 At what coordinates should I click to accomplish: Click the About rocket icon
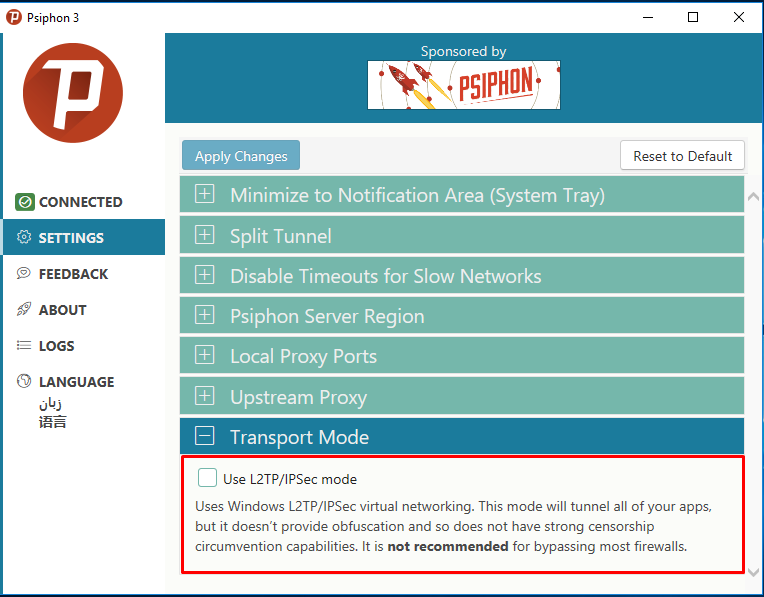(24, 309)
